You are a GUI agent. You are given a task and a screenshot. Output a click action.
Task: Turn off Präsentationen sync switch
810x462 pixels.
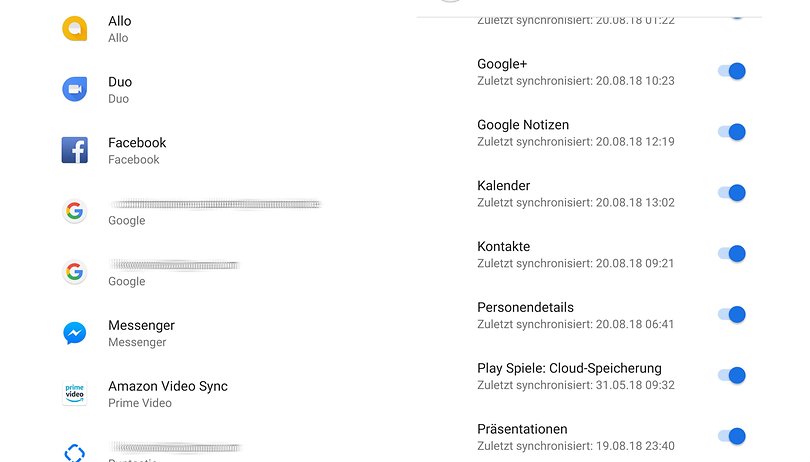point(732,436)
